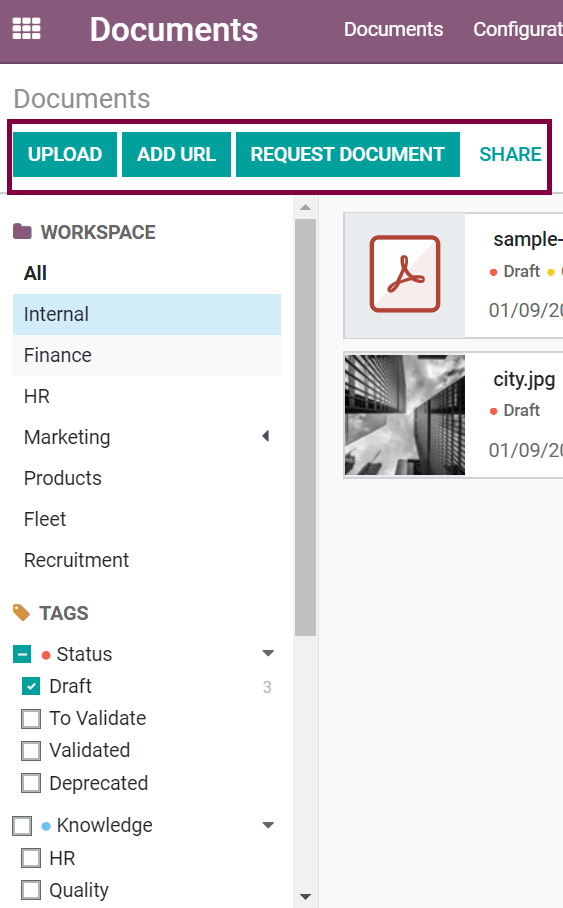Expand the Marketing workspace arrow

[266, 436]
